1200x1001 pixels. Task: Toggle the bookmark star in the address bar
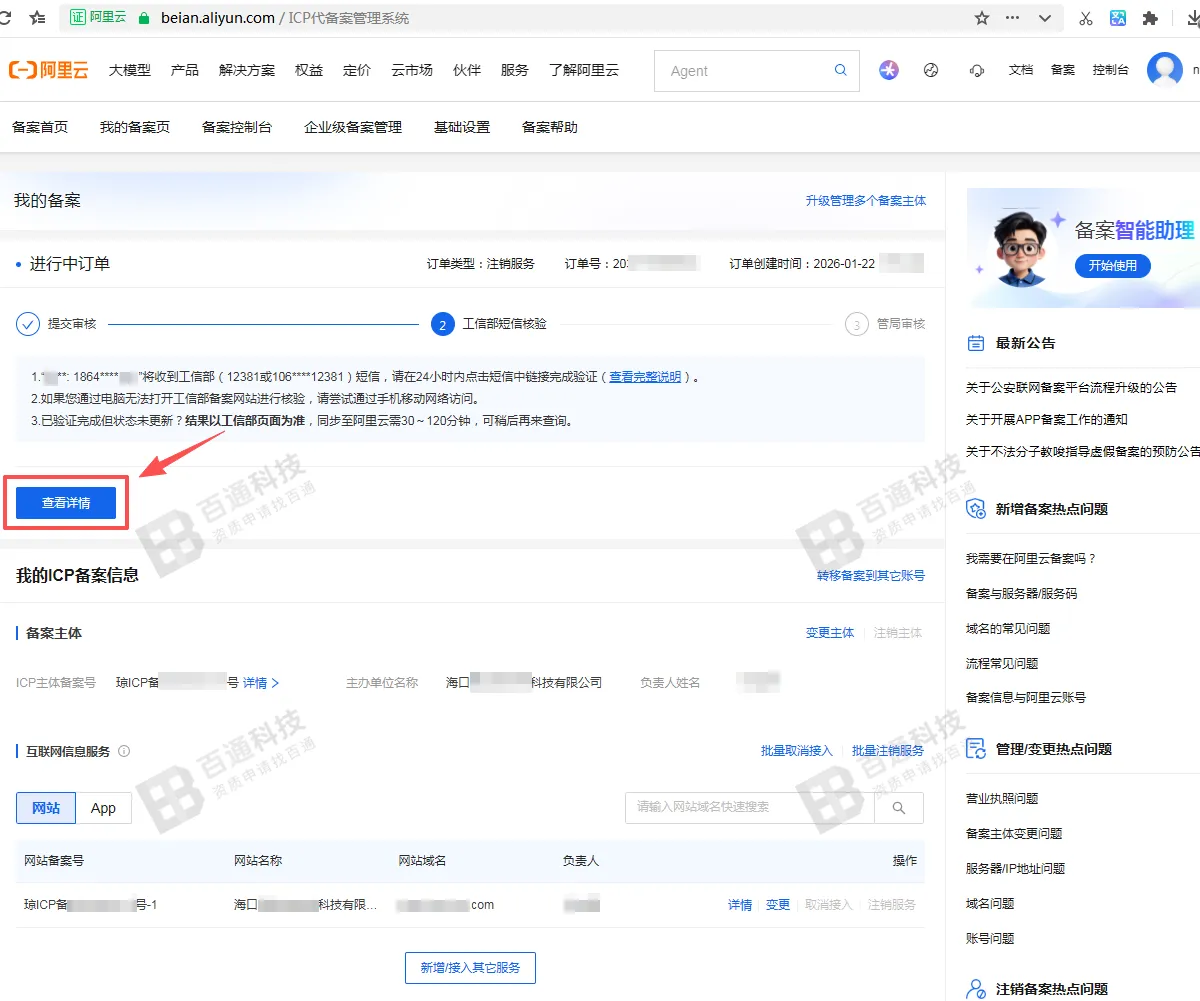point(983,17)
